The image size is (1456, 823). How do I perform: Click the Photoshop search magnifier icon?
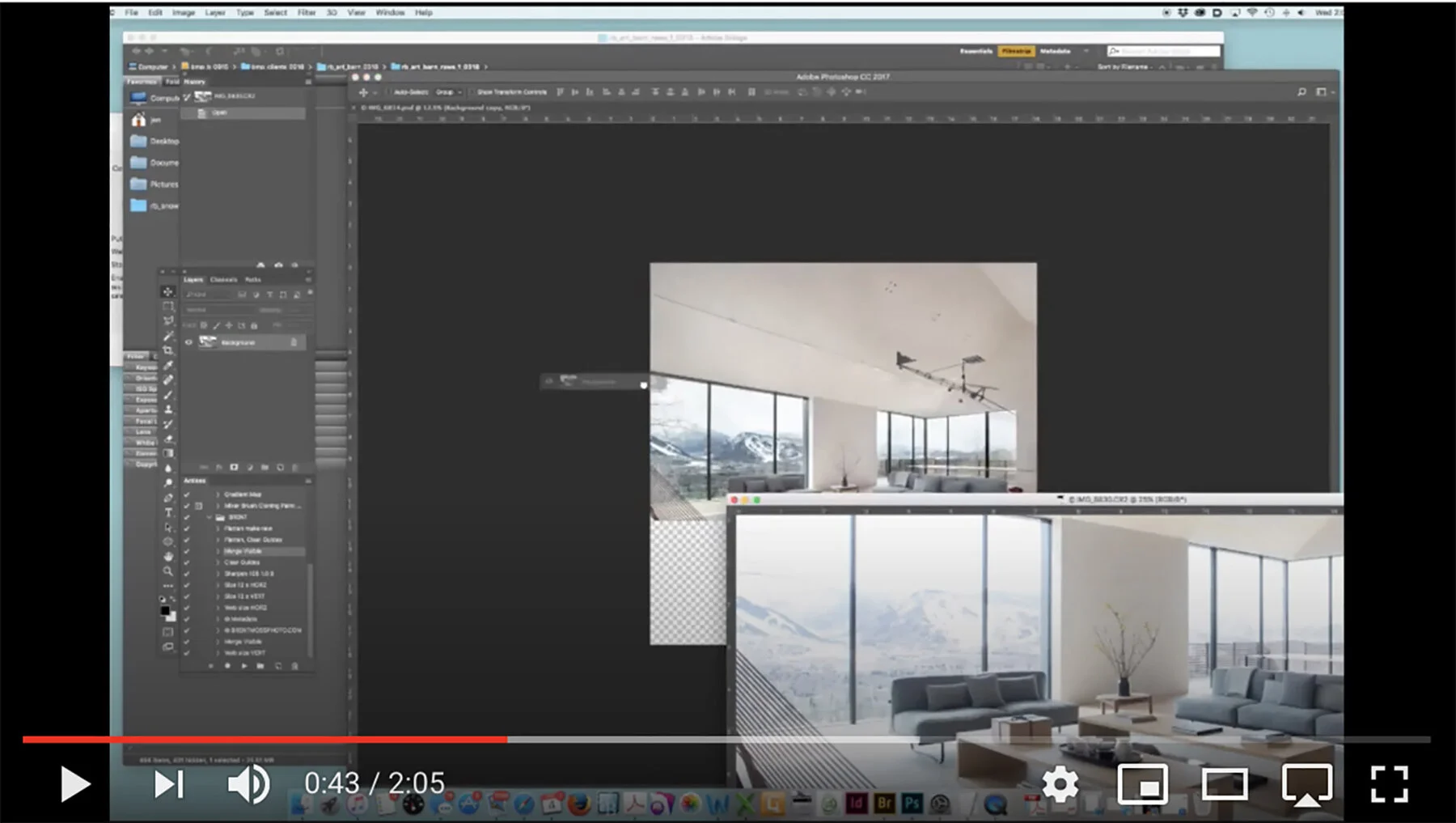[1302, 92]
